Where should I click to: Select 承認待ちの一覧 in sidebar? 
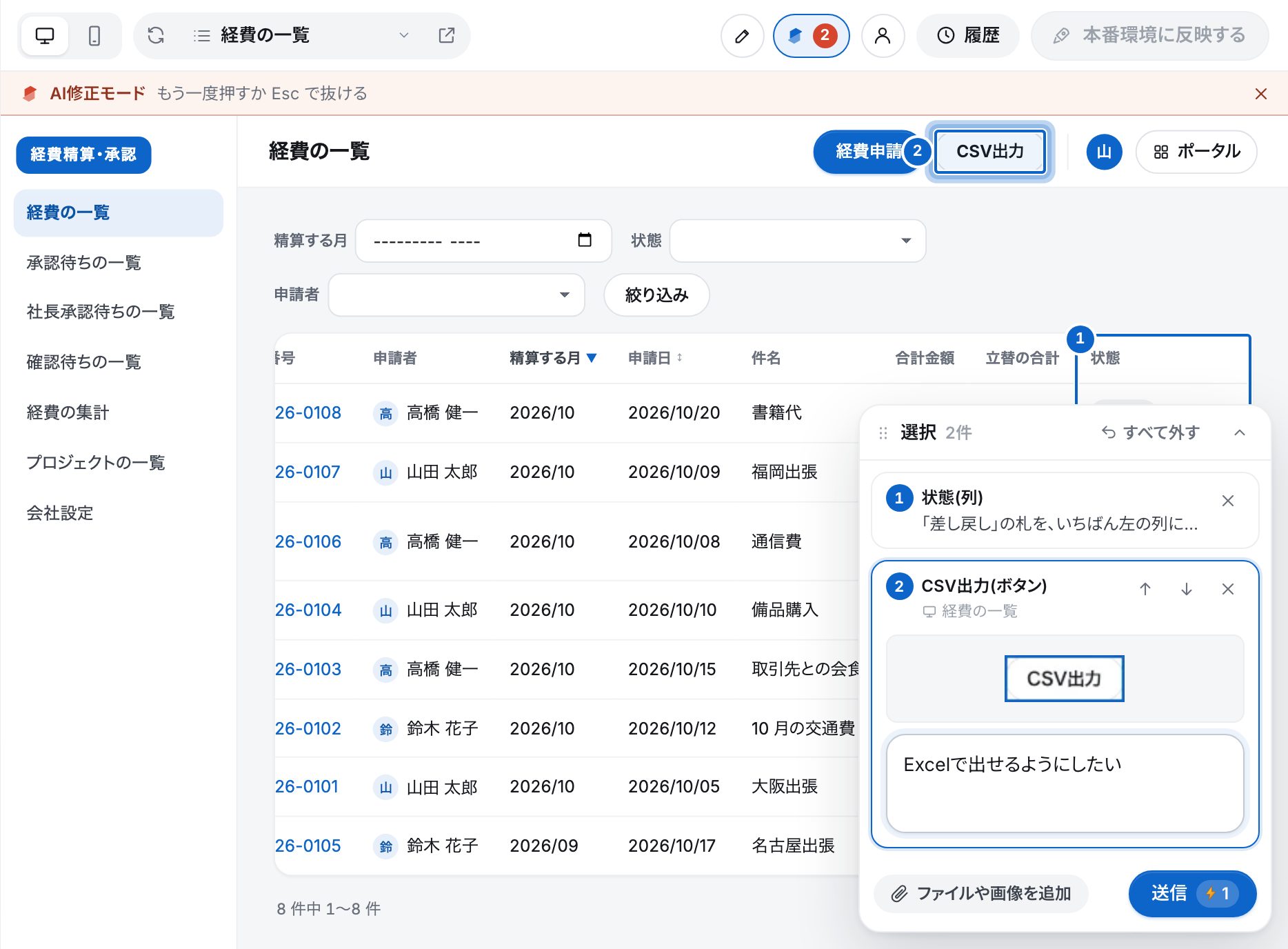point(118,263)
